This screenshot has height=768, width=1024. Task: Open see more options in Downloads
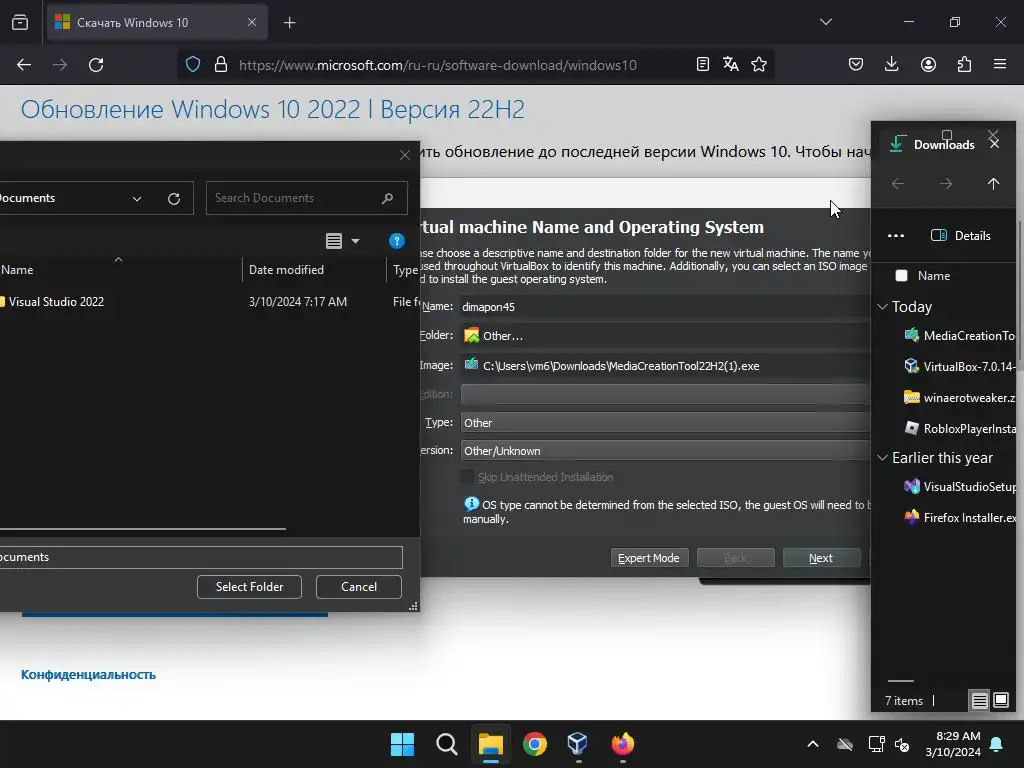[896, 236]
